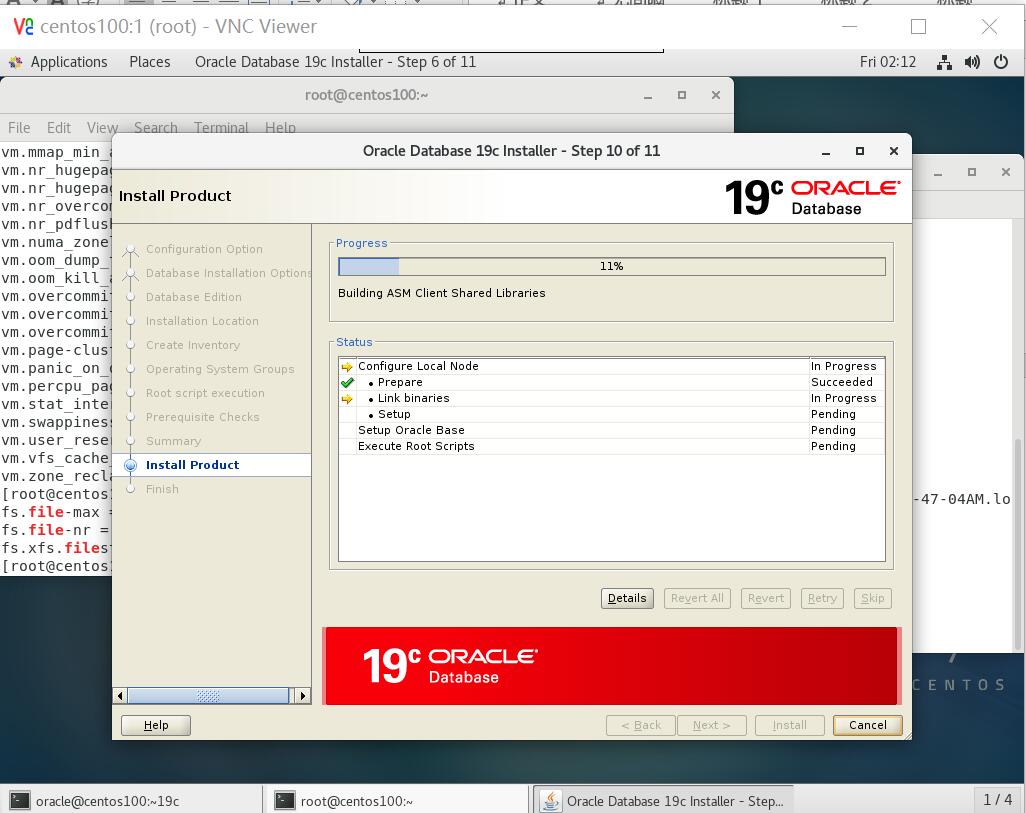The image size is (1026, 813).
Task: Select the Installation Location step
Action: 202,321
